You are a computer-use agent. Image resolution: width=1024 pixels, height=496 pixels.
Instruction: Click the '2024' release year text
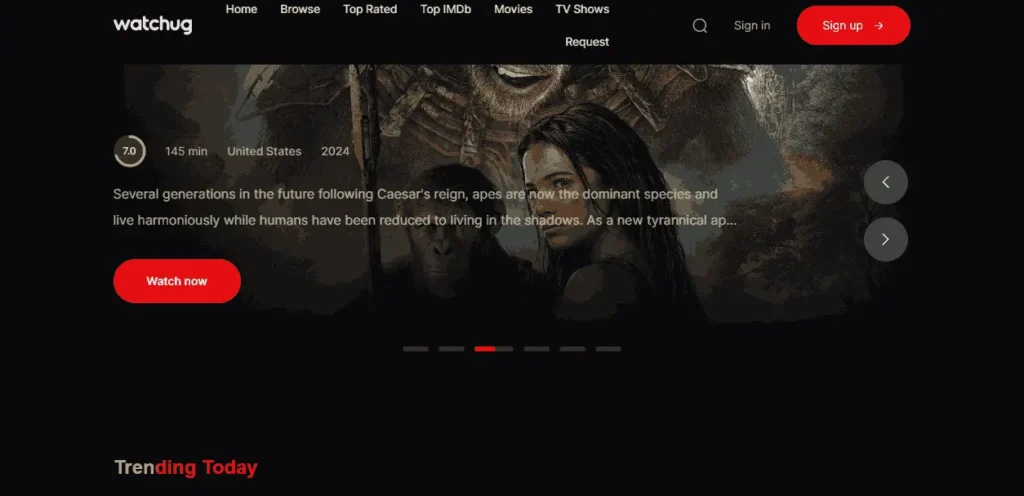point(335,151)
